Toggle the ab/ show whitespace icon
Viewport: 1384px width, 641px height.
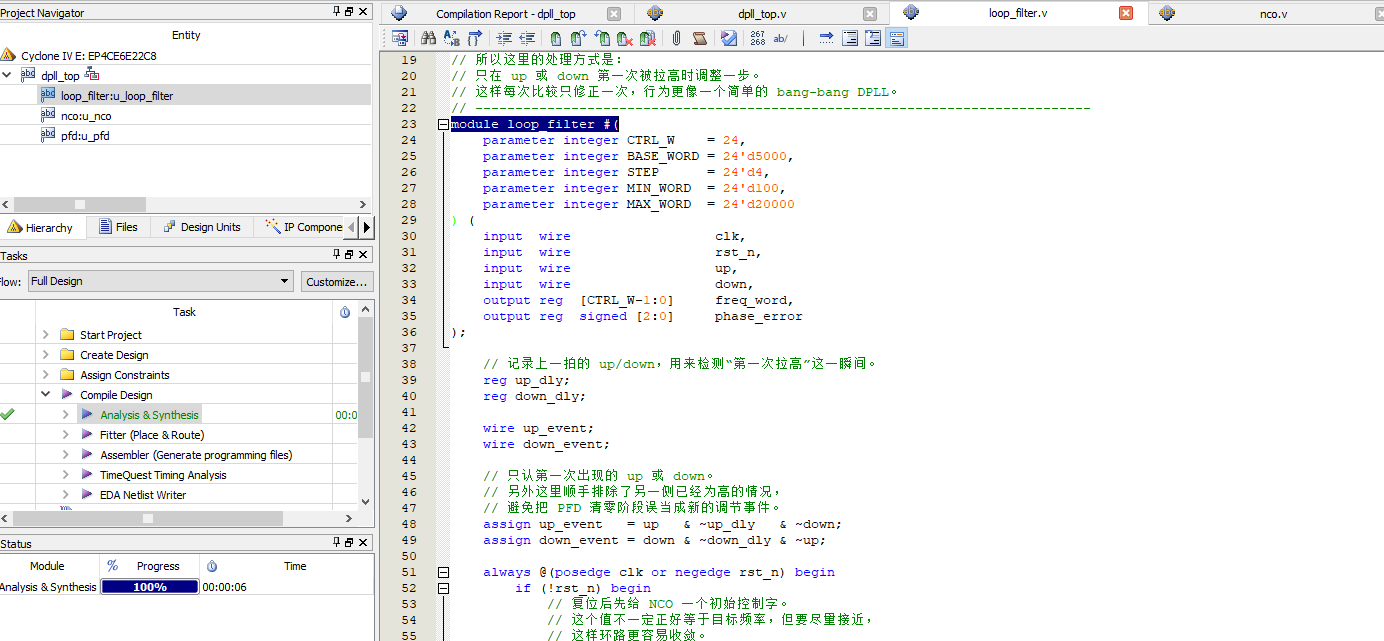point(780,38)
